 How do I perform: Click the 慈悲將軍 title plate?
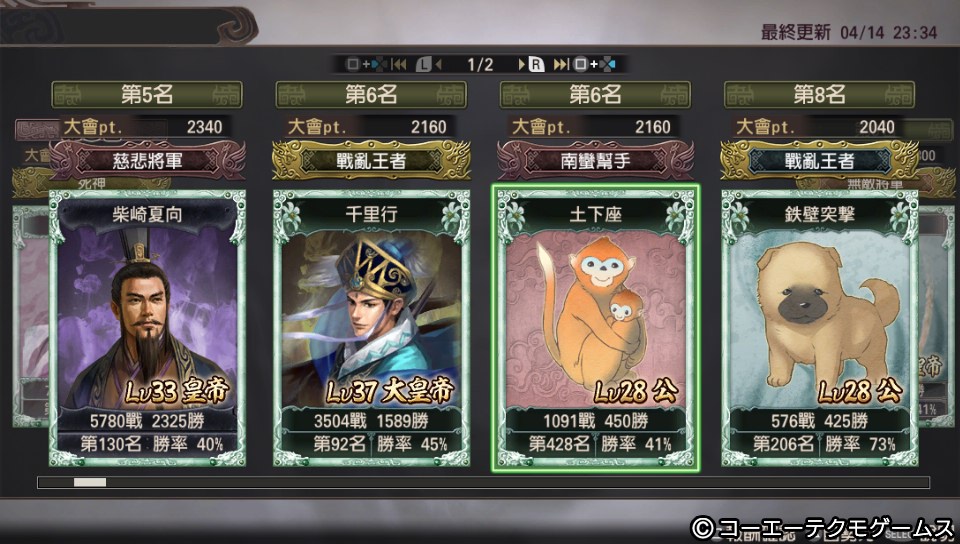click(x=147, y=160)
